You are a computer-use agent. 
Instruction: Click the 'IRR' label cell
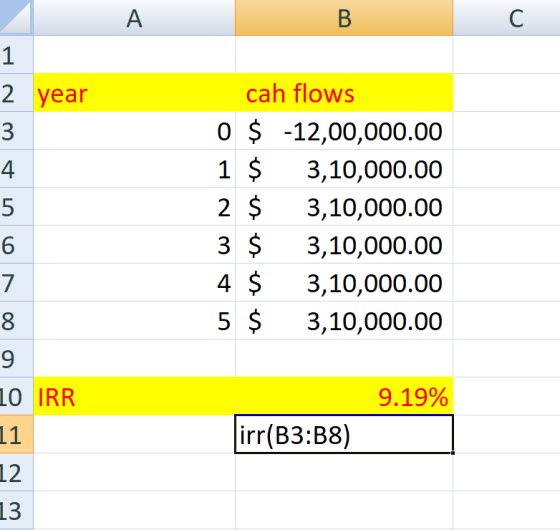tap(134, 396)
